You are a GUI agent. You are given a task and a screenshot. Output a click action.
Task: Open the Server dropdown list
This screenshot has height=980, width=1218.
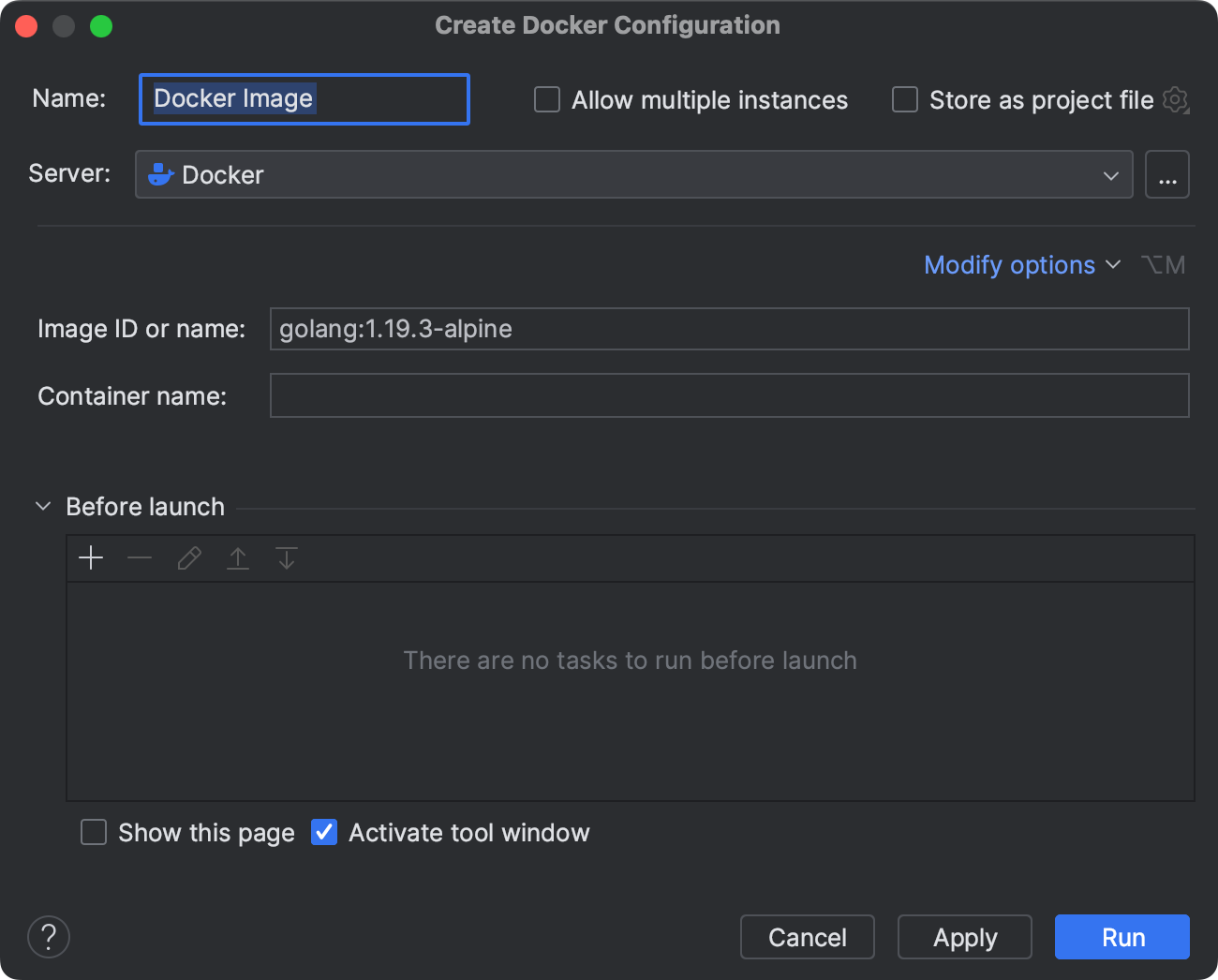pyautogui.click(x=1110, y=174)
